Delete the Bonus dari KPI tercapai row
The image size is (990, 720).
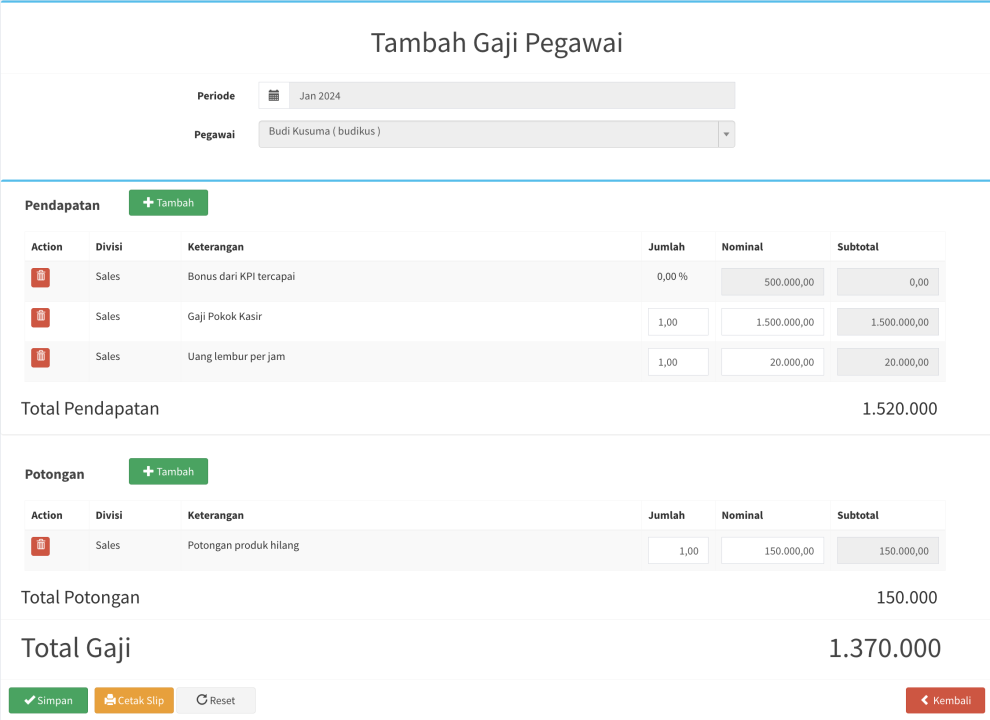(40, 277)
